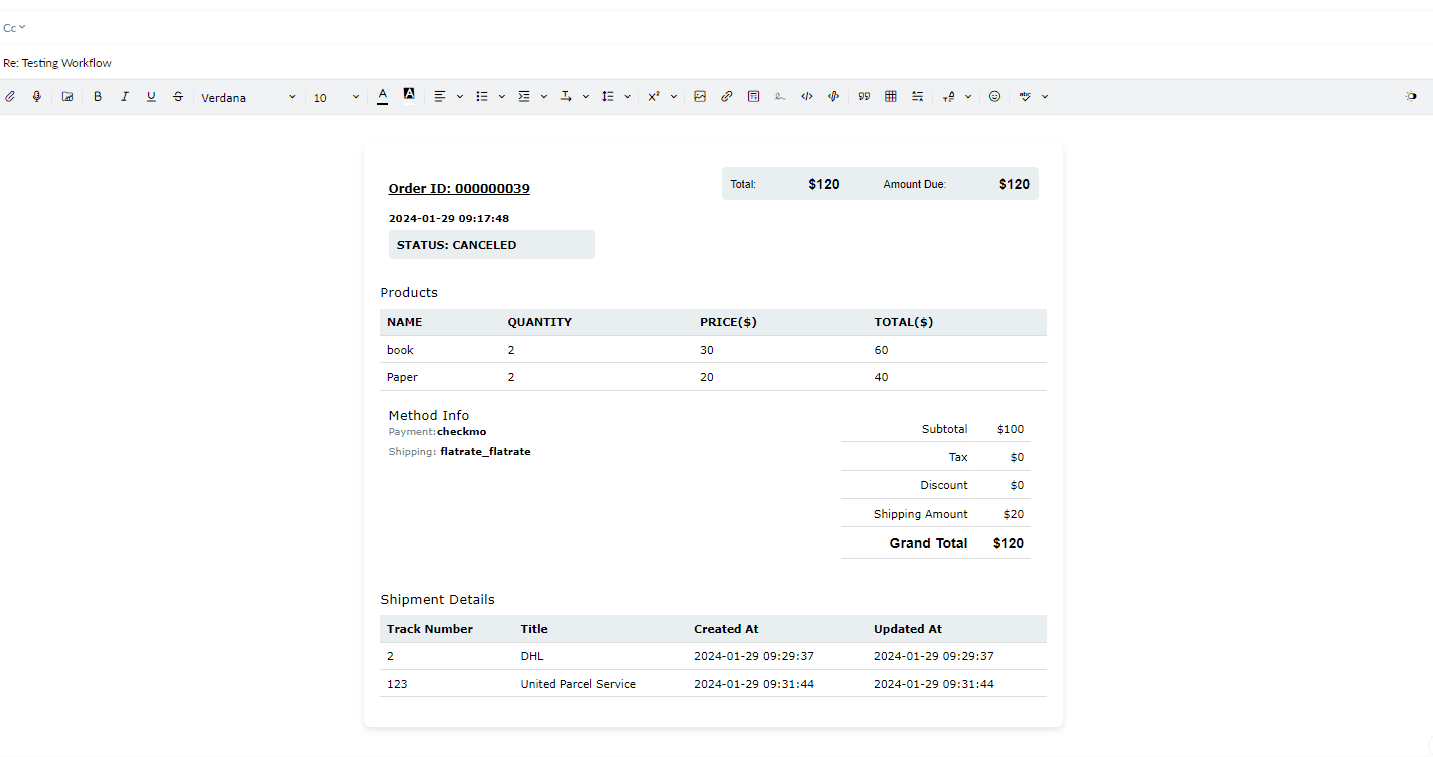Click the microphone voice input icon
1433x757 pixels.
pos(37,97)
